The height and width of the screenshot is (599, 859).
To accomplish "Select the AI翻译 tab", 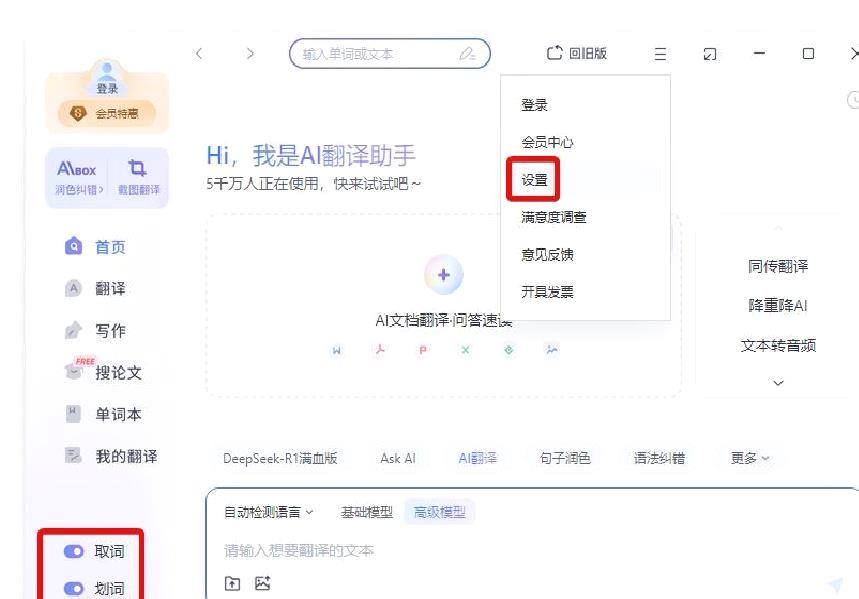I will pyautogui.click(x=478, y=458).
